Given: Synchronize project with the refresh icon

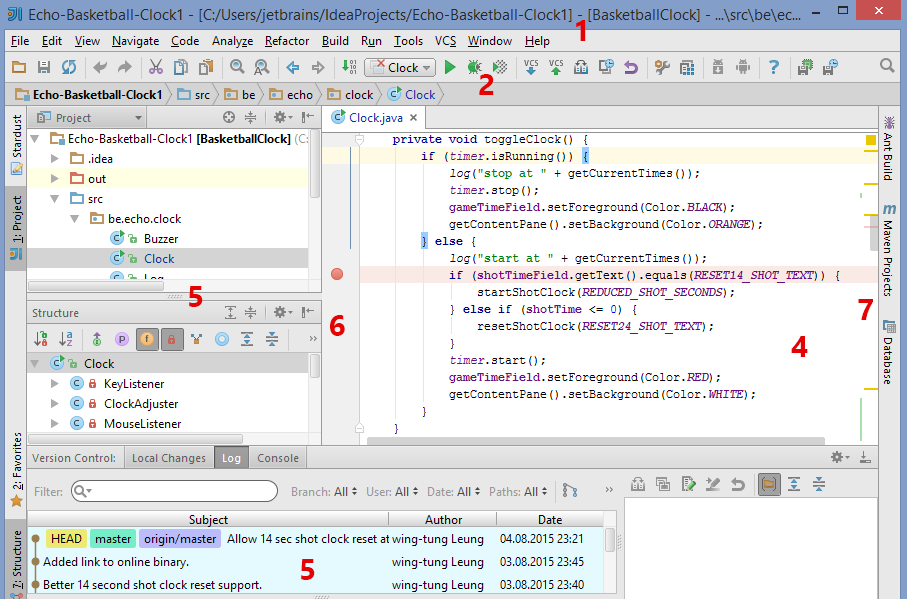Looking at the screenshot, I should 69,67.
